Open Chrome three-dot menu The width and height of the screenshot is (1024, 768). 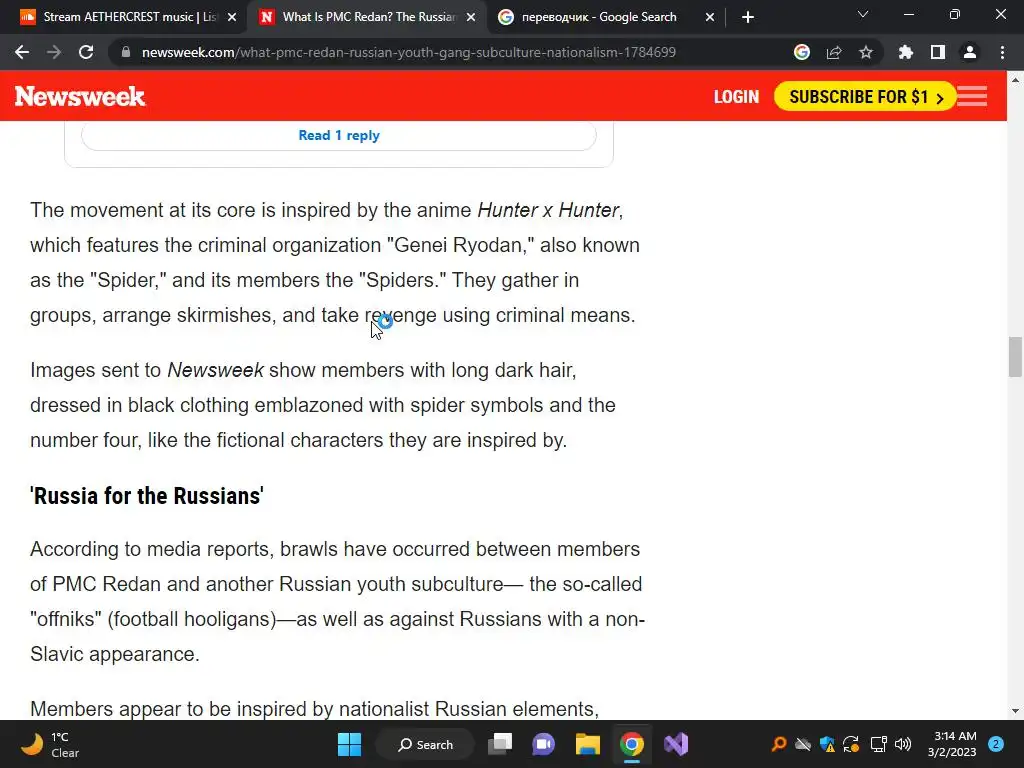click(x=1002, y=52)
